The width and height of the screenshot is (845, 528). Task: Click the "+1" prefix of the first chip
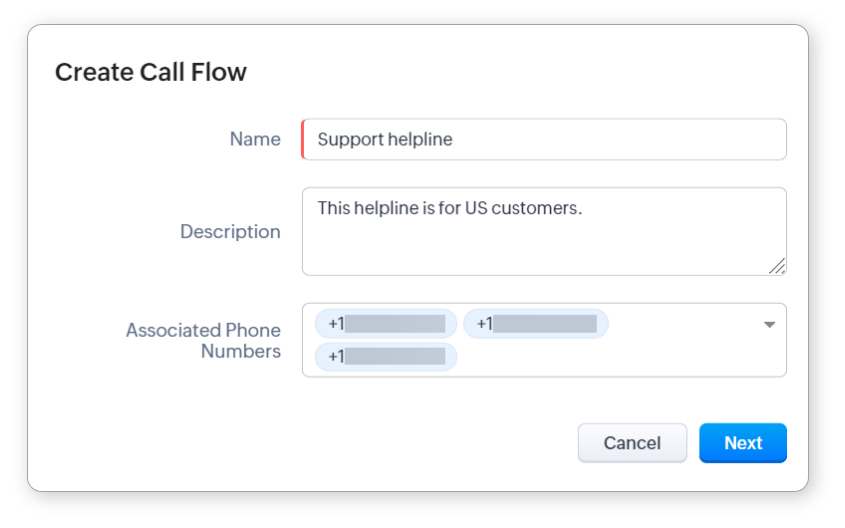click(x=336, y=324)
